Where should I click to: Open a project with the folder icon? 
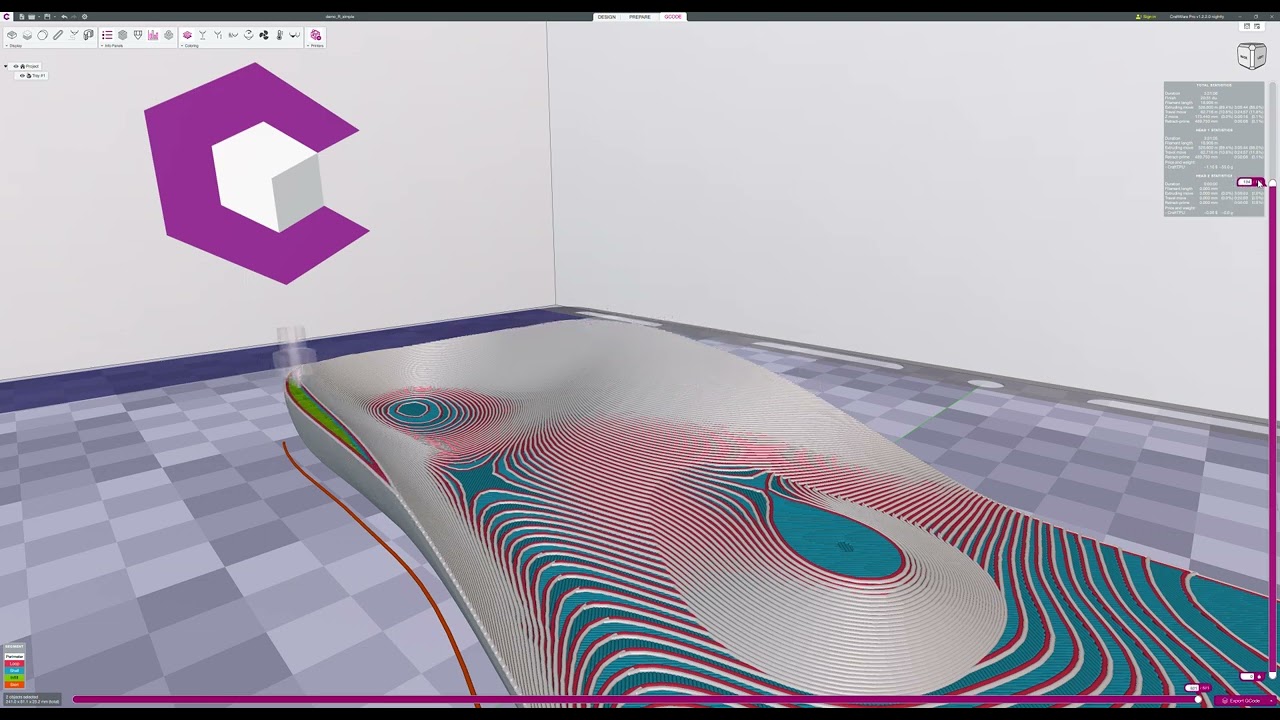[31, 16]
